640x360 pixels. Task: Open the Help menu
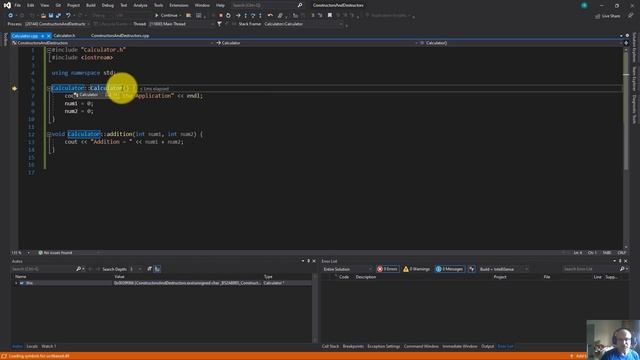(220, 5)
